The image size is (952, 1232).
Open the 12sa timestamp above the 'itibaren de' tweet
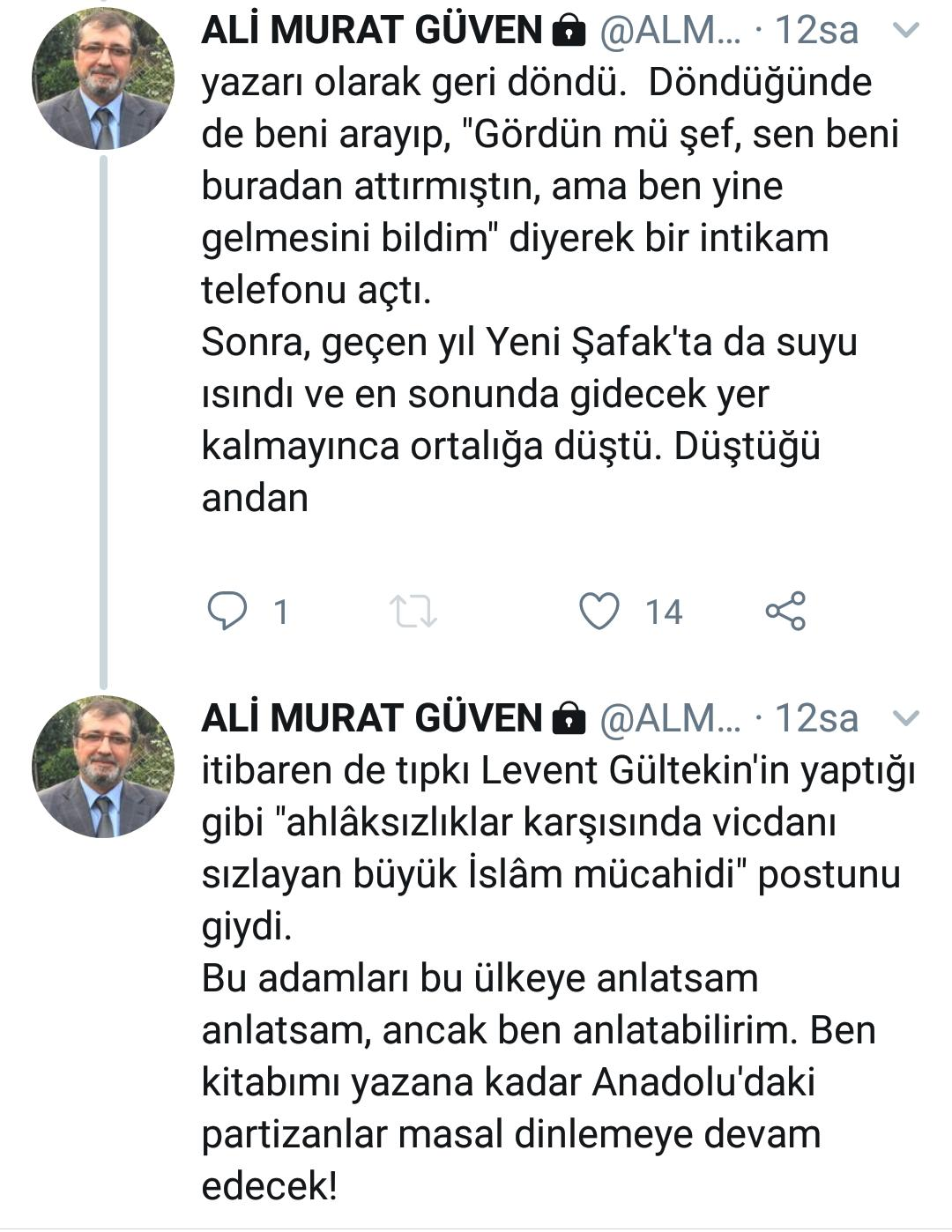point(816,718)
